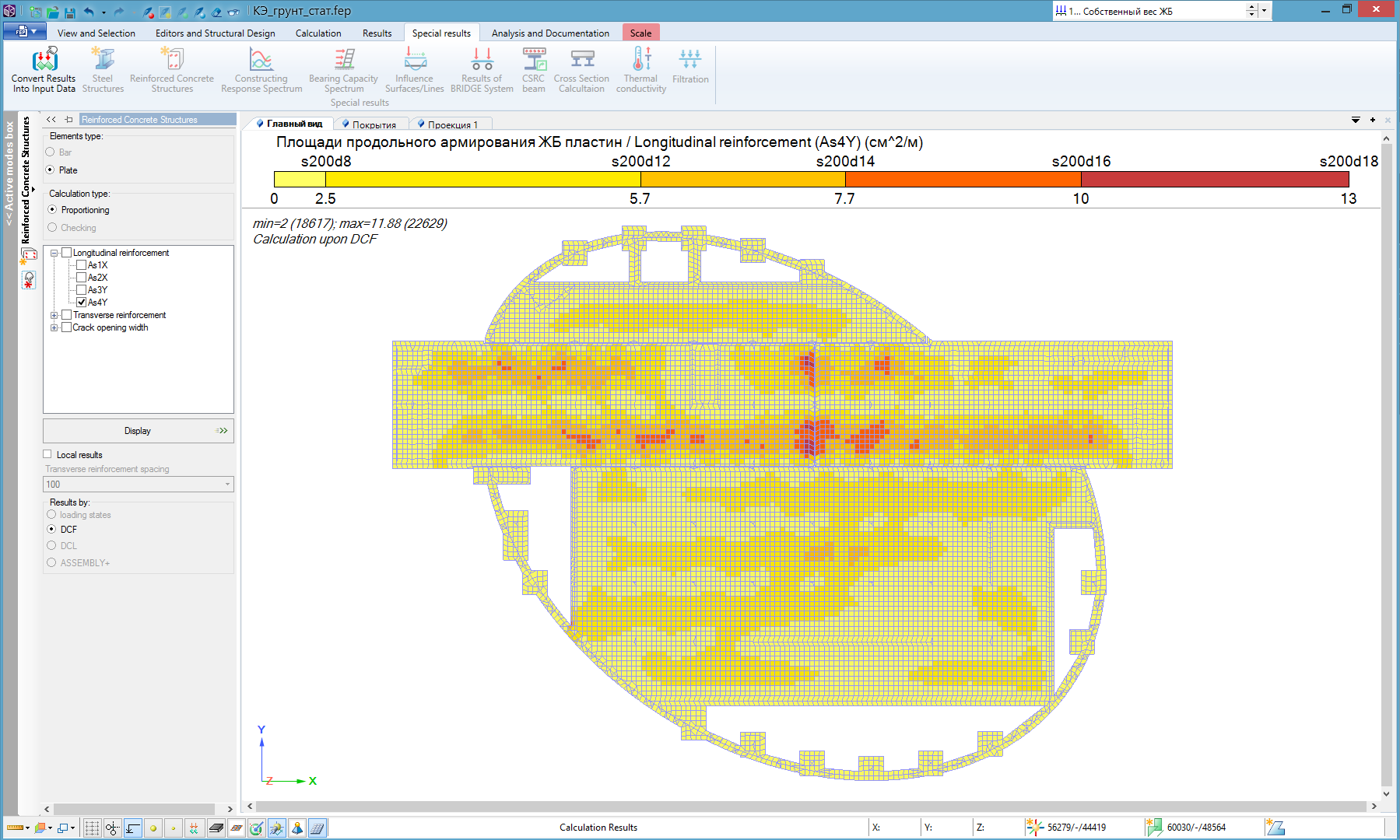
Task: Expand the Crack opening width node
Action: pos(54,327)
